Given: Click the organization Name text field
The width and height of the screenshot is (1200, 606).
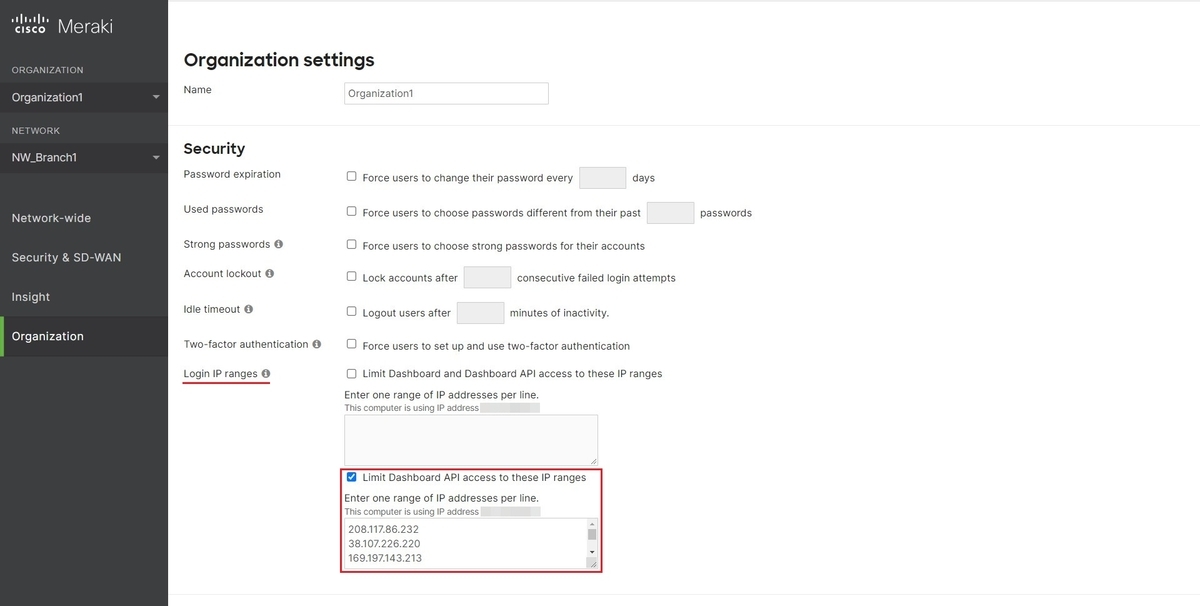Looking at the screenshot, I should click(x=446, y=93).
